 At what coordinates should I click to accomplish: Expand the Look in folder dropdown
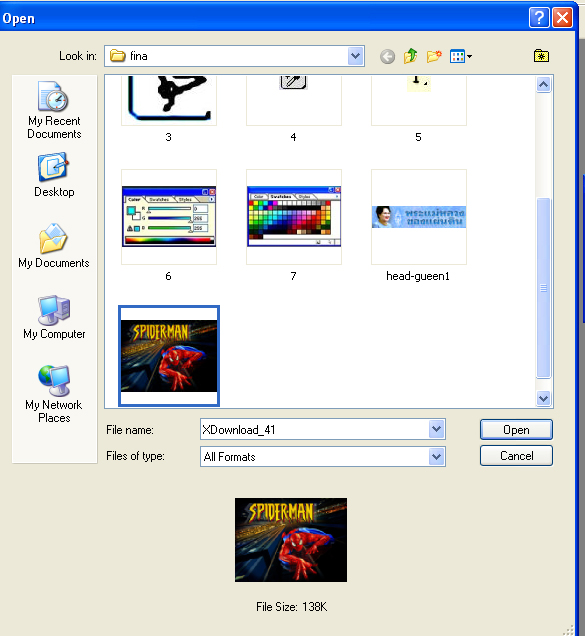(x=355, y=56)
